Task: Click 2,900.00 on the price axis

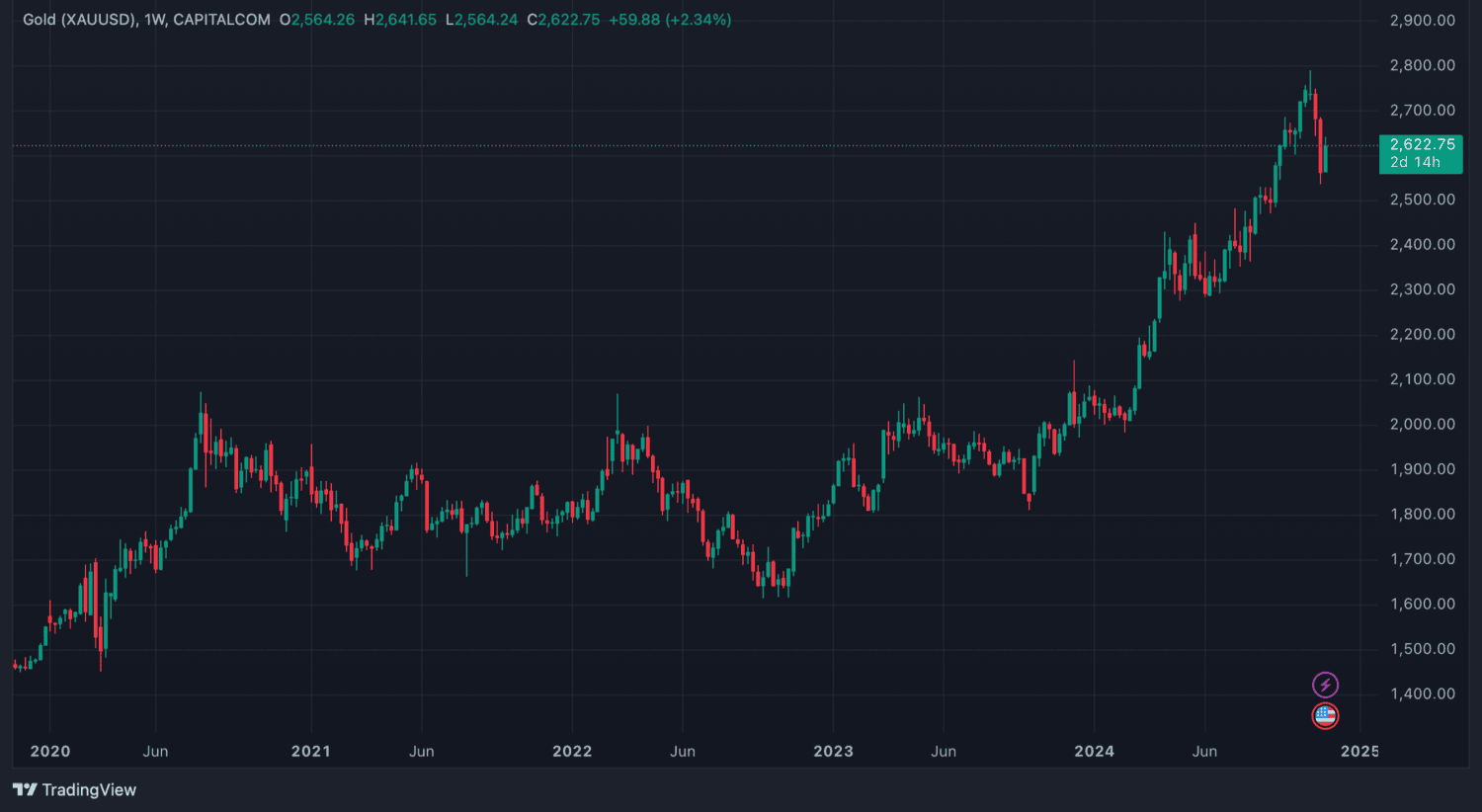Action: point(1422,20)
